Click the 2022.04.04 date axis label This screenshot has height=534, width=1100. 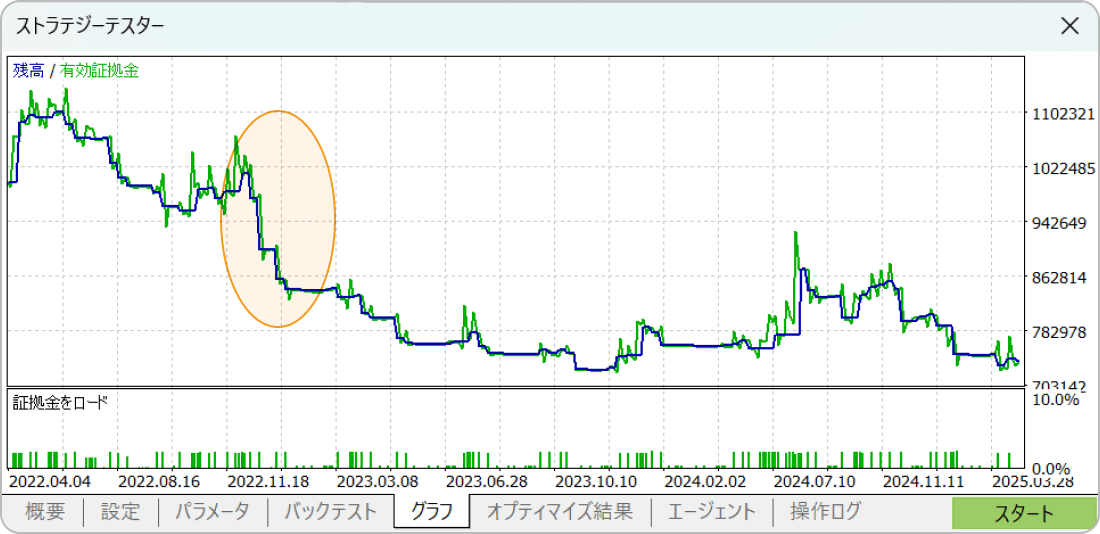[x=46, y=482]
